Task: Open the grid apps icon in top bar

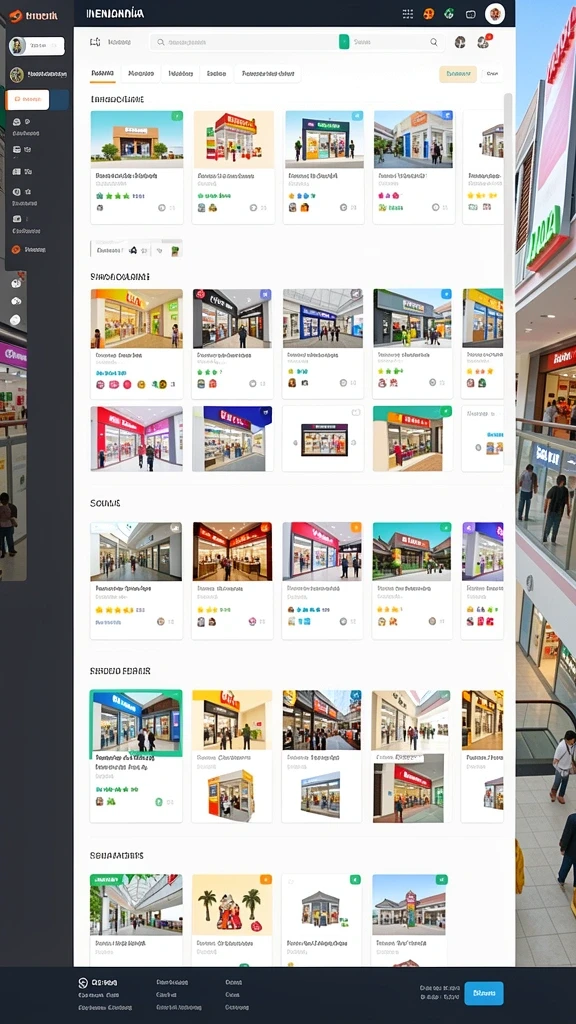Action: [408, 14]
